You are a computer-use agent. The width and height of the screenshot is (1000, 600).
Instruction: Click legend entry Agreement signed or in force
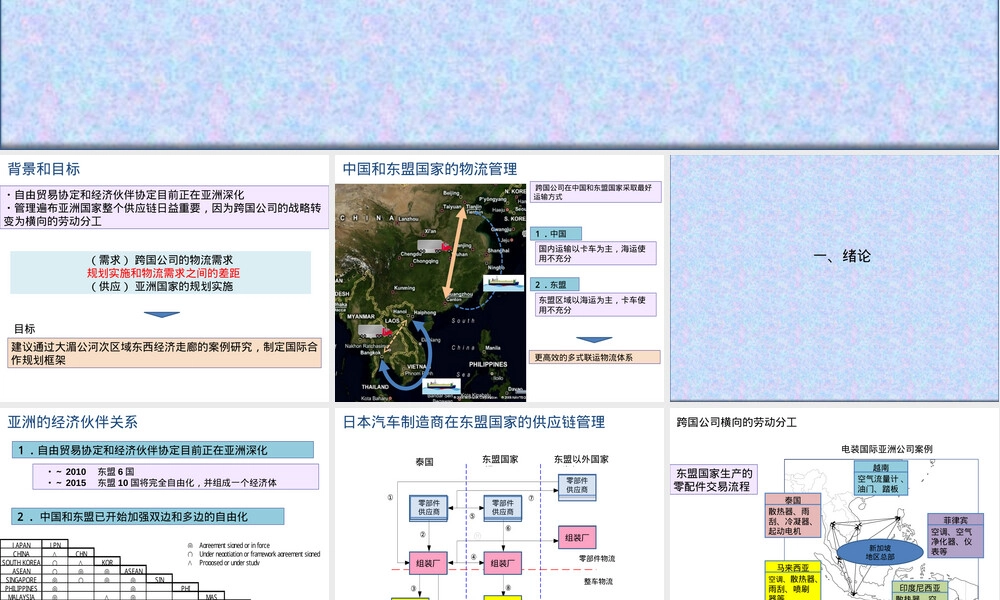coord(228,546)
